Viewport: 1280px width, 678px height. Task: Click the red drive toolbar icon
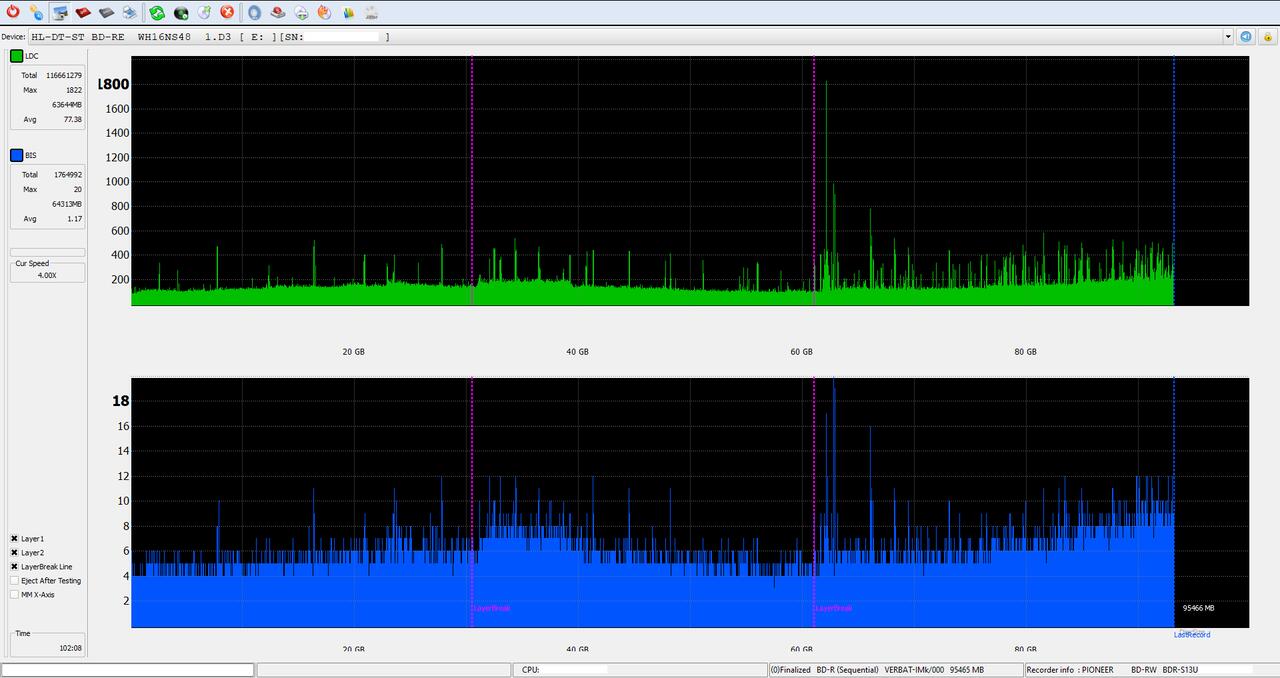83,12
